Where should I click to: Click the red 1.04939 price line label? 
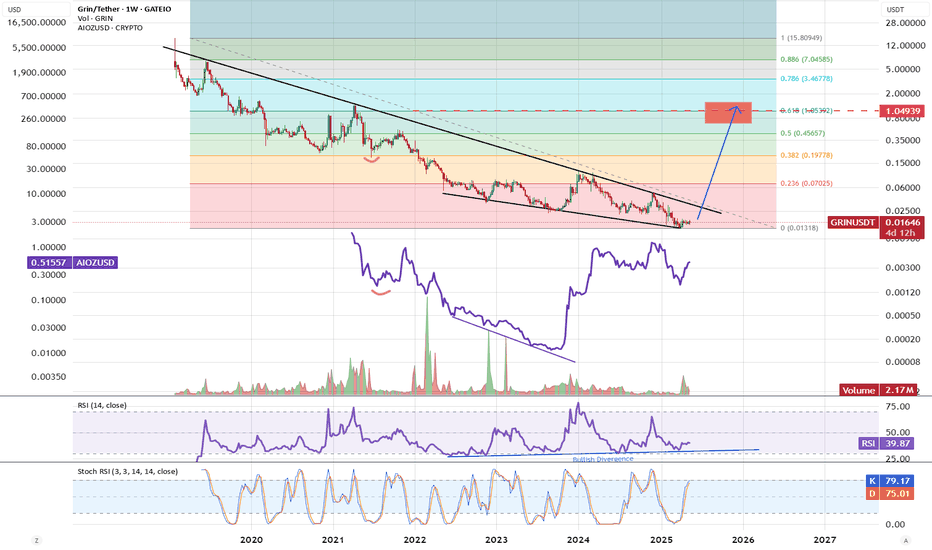point(902,111)
